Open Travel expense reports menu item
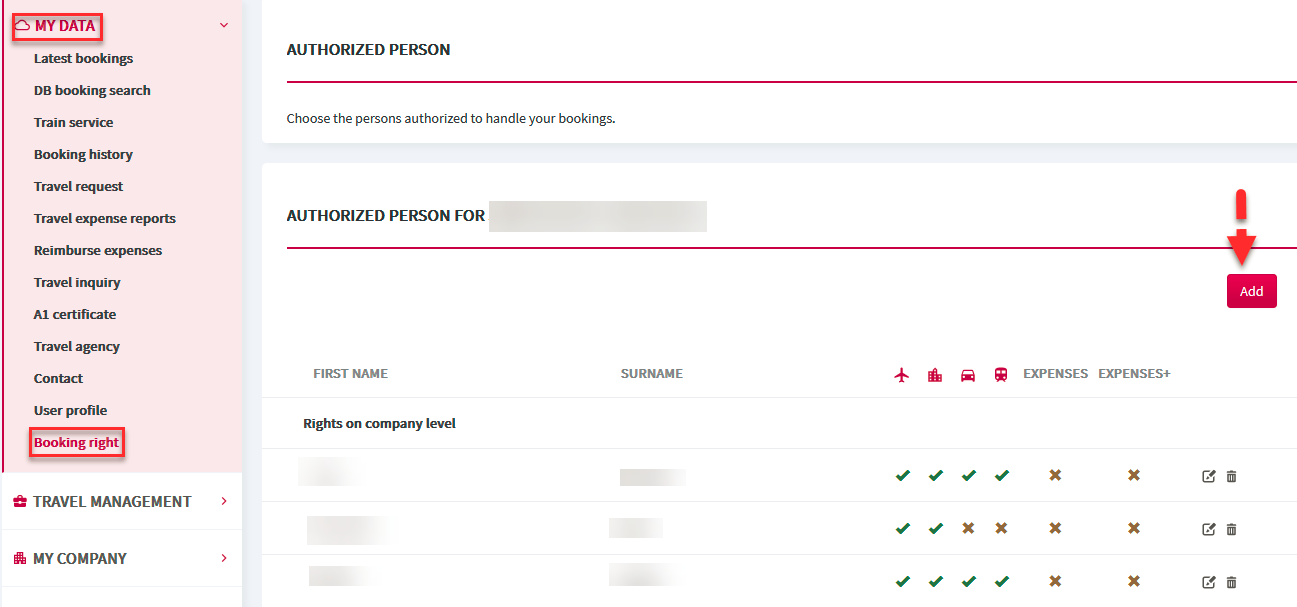The height and width of the screenshot is (607, 1297). [105, 218]
